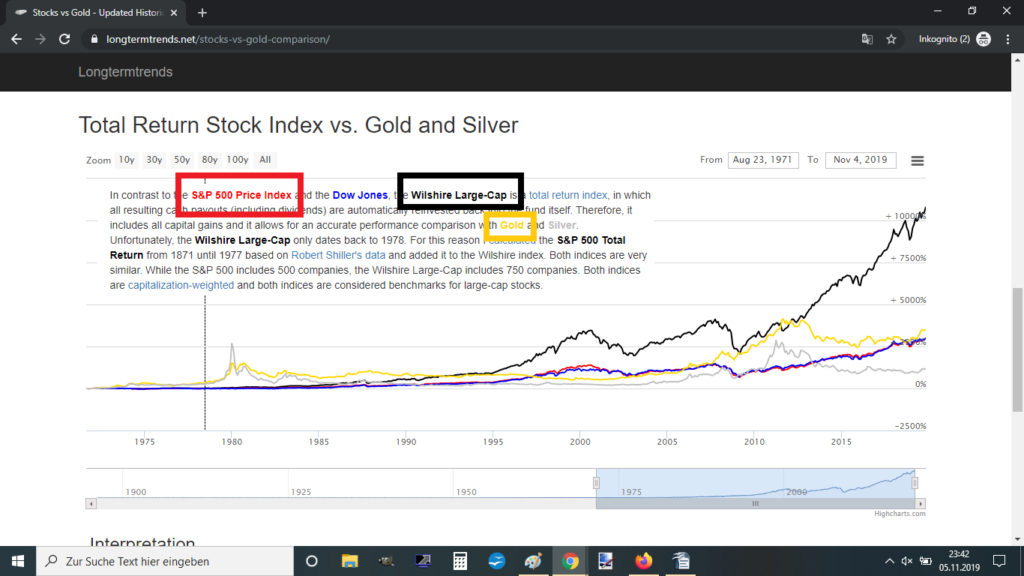Viewport: 1024px width, 576px height.
Task: Grab the right navigator range handle
Action: coord(915,483)
